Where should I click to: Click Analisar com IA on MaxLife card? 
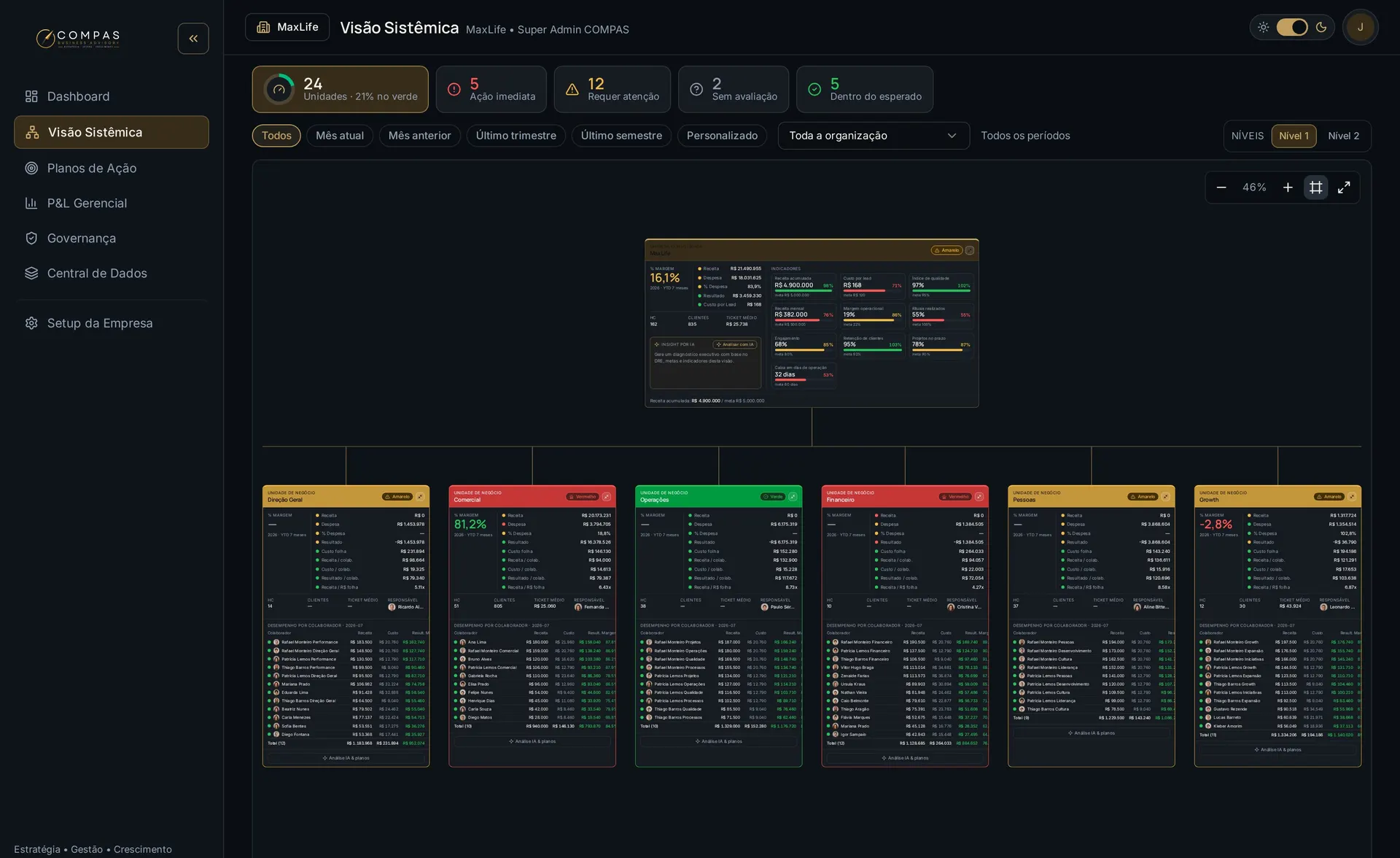point(735,344)
